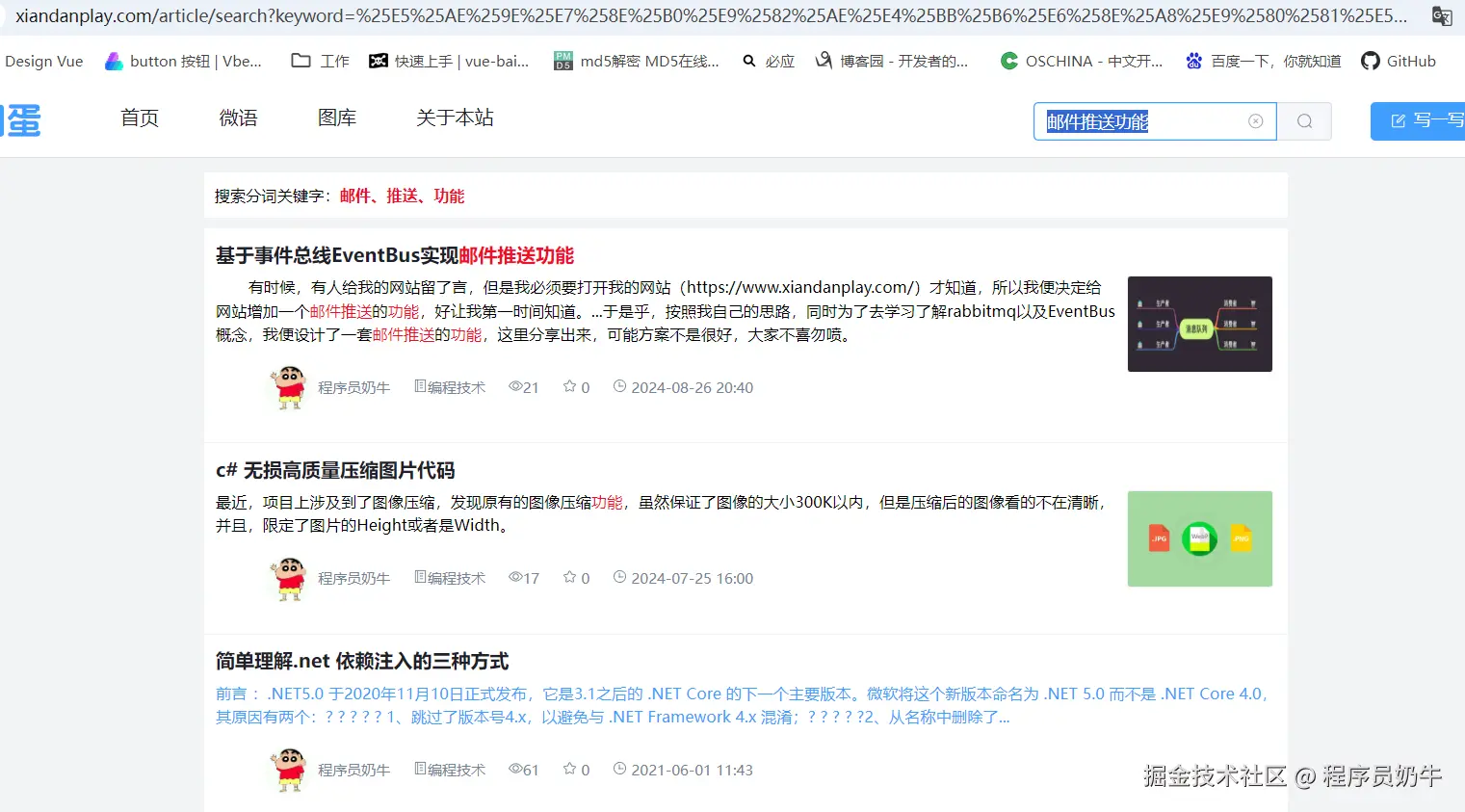1465x812 pixels.
Task: Click author avatar in the .net article row
Action: 288,770
